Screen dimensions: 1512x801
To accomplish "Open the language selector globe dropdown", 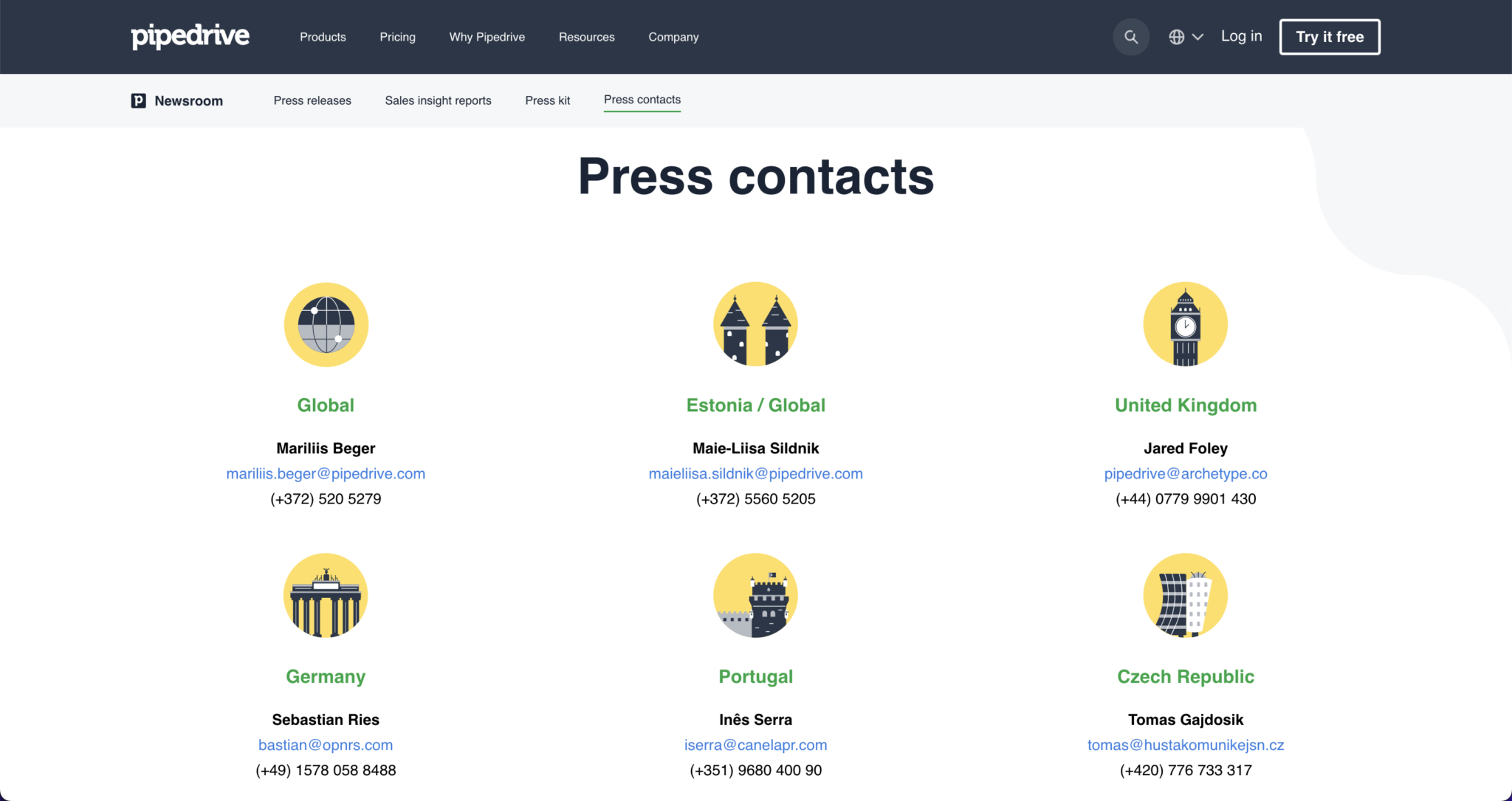I will 1184,36.
